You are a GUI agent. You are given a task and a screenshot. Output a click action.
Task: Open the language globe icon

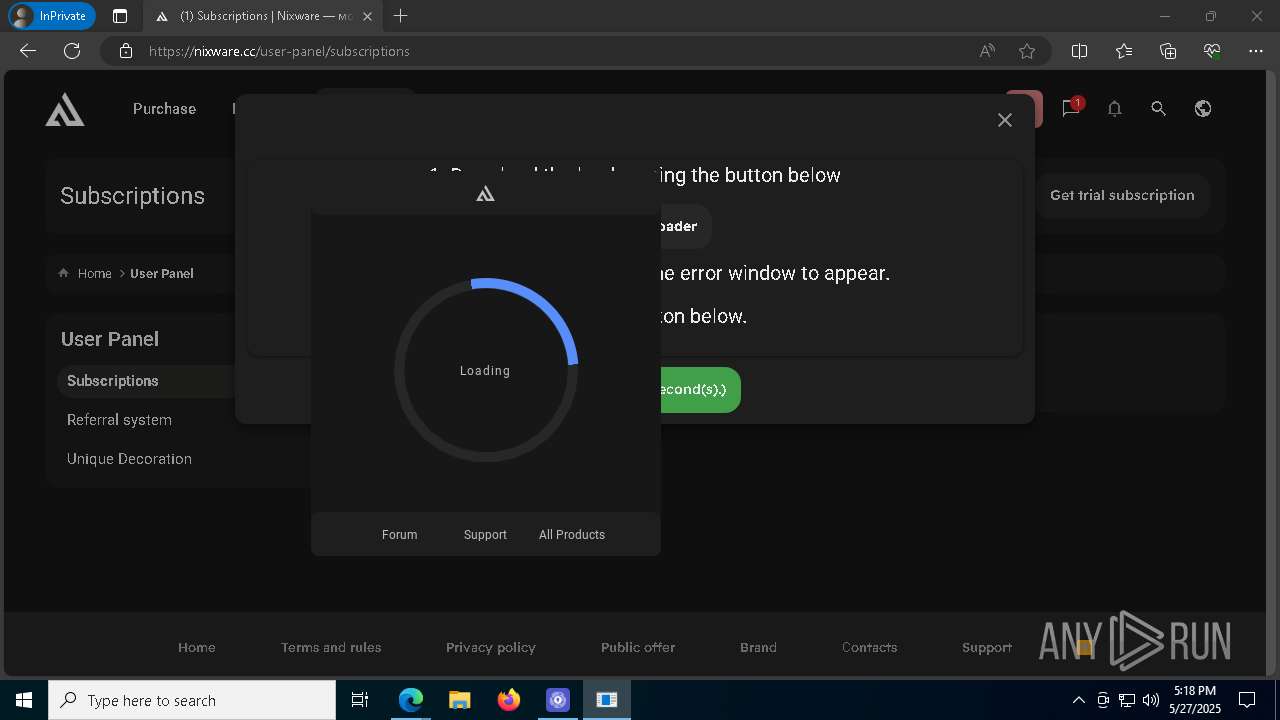point(1203,109)
